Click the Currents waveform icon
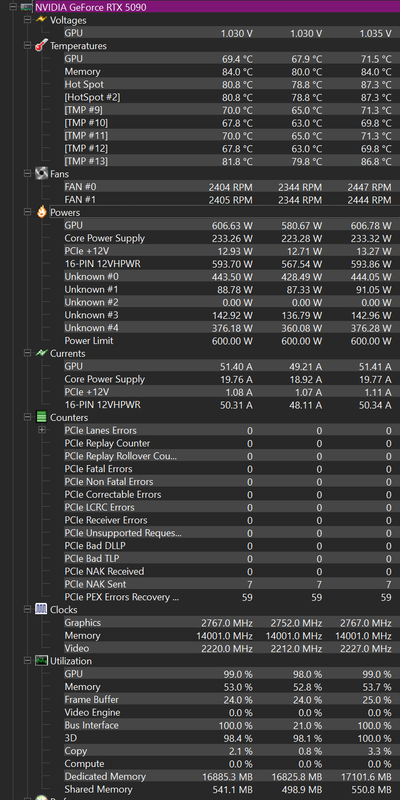The height and width of the screenshot is (800, 400). (41, 353)
